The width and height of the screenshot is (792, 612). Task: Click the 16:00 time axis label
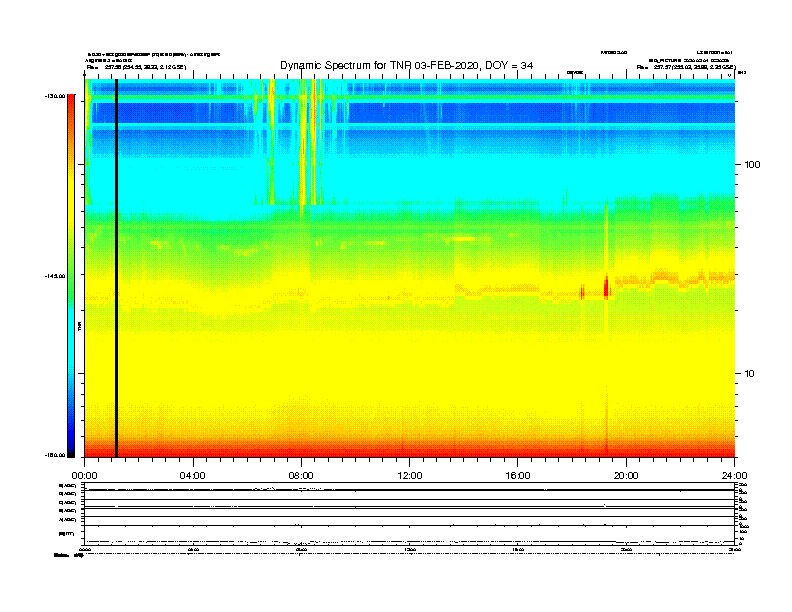(x=518, y=476)
